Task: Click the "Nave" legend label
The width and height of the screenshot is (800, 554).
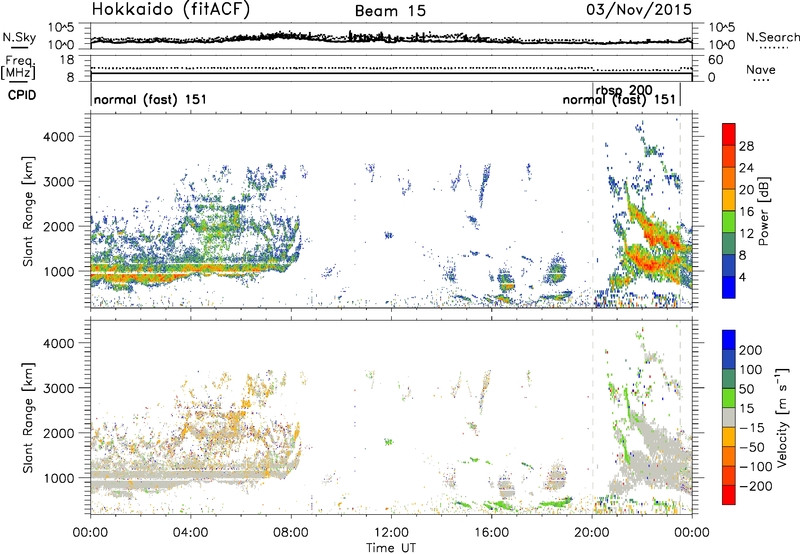Action: 760,69
